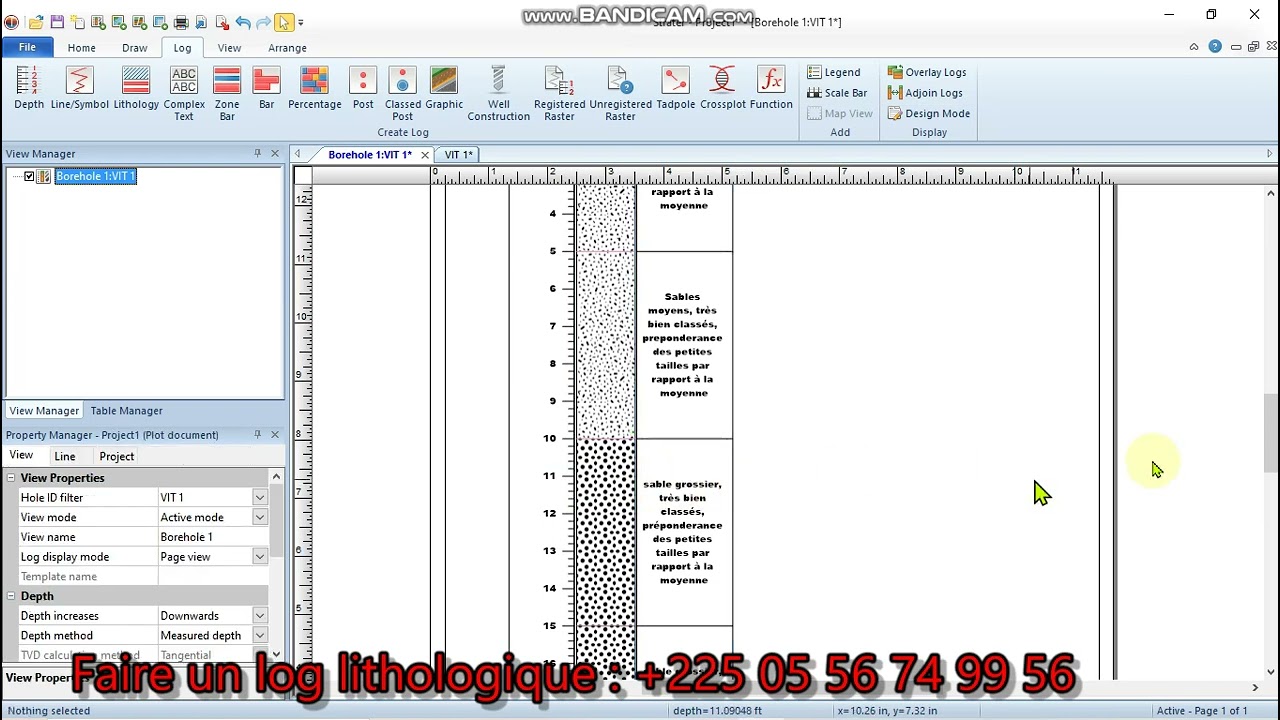
Task: Undo the last action
Action: (x=242, y=22)
